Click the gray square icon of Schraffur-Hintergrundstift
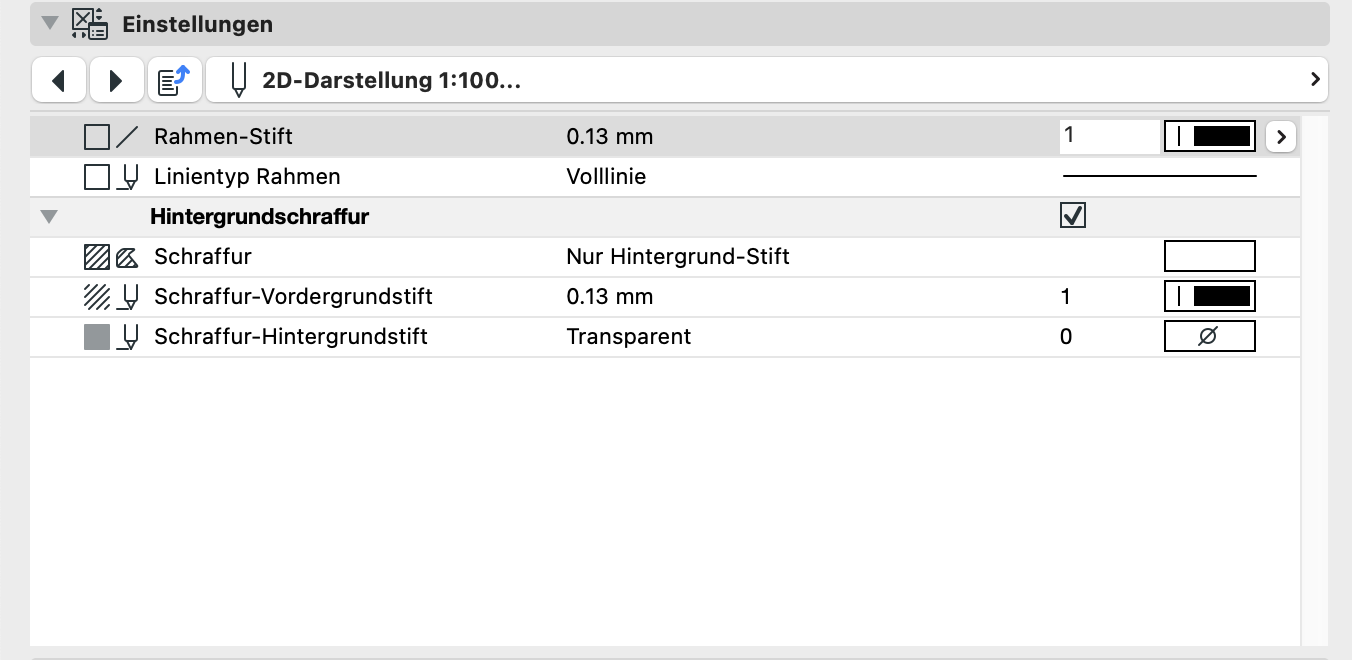1352x660 pixels. click(97, 337)
